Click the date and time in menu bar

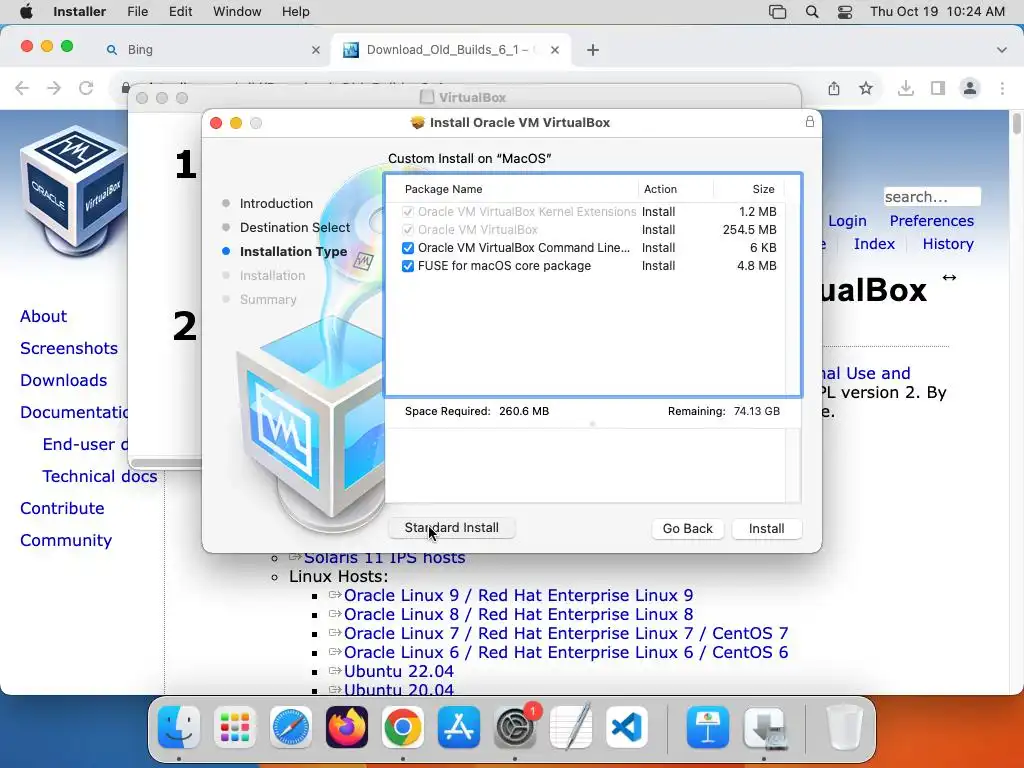pyautogui.click(x=937, y=12)
